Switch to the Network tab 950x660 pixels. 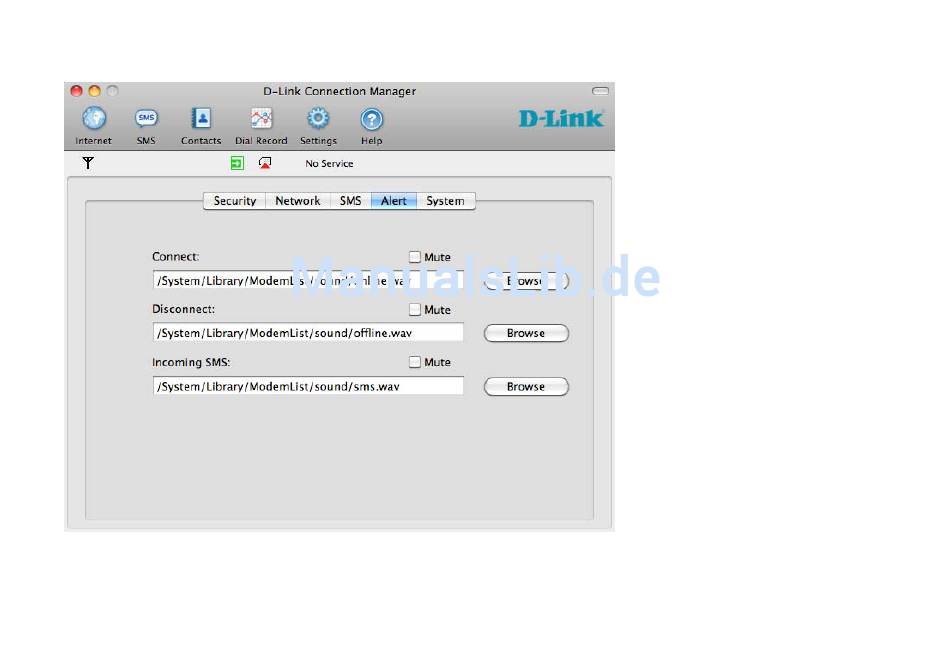pos(297,201)
